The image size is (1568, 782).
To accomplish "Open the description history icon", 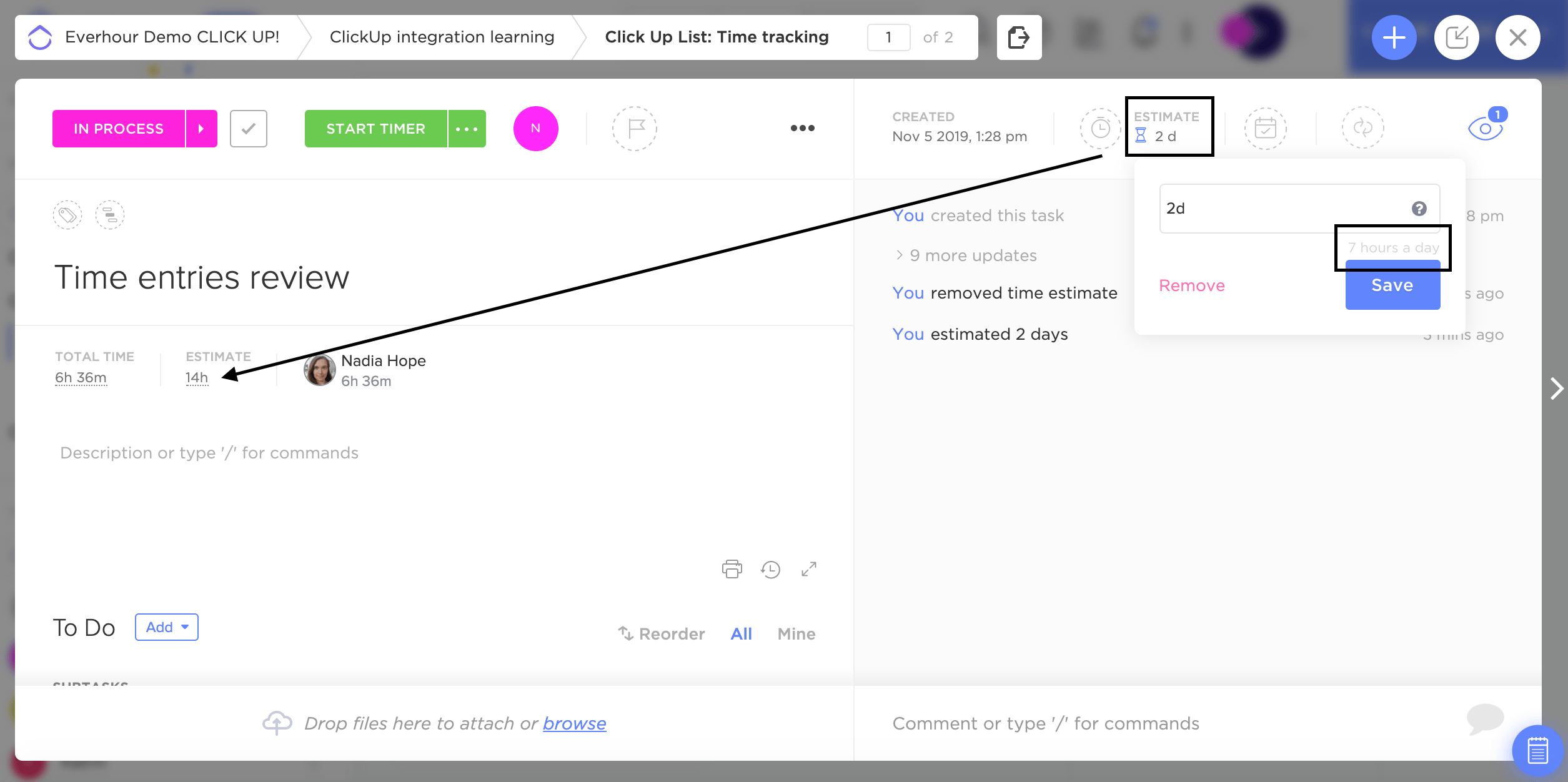I will tap(770, 569).
